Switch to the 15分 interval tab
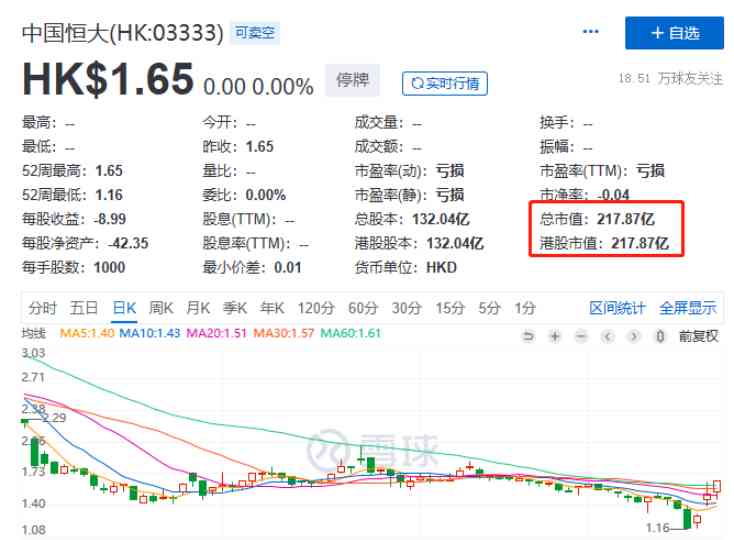This screenshot has height=540, width=734. [450, 308]
